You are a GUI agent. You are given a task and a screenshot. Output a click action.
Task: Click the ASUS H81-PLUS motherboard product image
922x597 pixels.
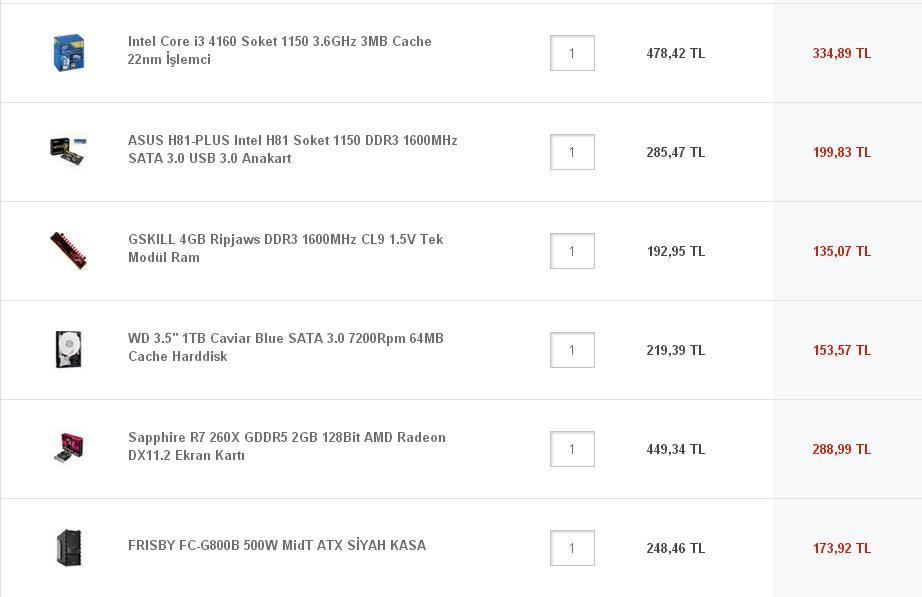(68, 150)
